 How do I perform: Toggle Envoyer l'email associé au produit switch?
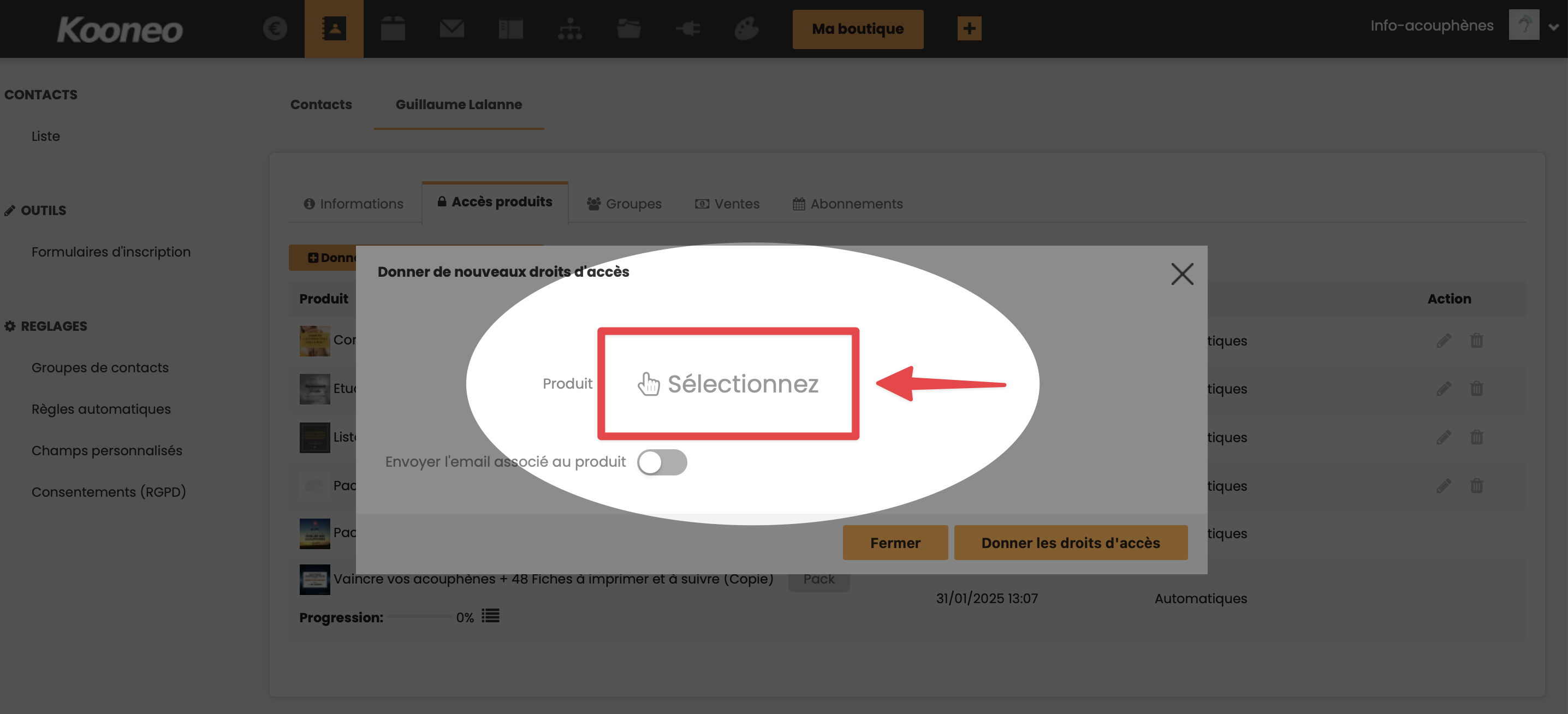click(662, 462)
